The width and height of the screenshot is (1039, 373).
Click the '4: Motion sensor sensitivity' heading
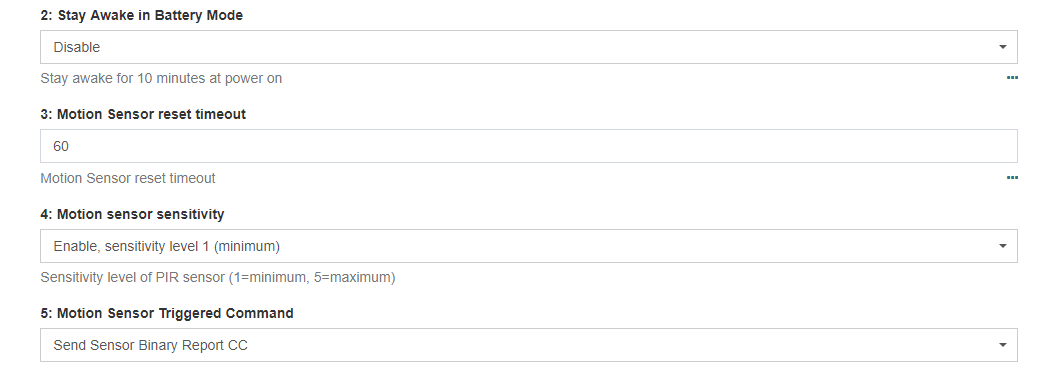(133, 214)
